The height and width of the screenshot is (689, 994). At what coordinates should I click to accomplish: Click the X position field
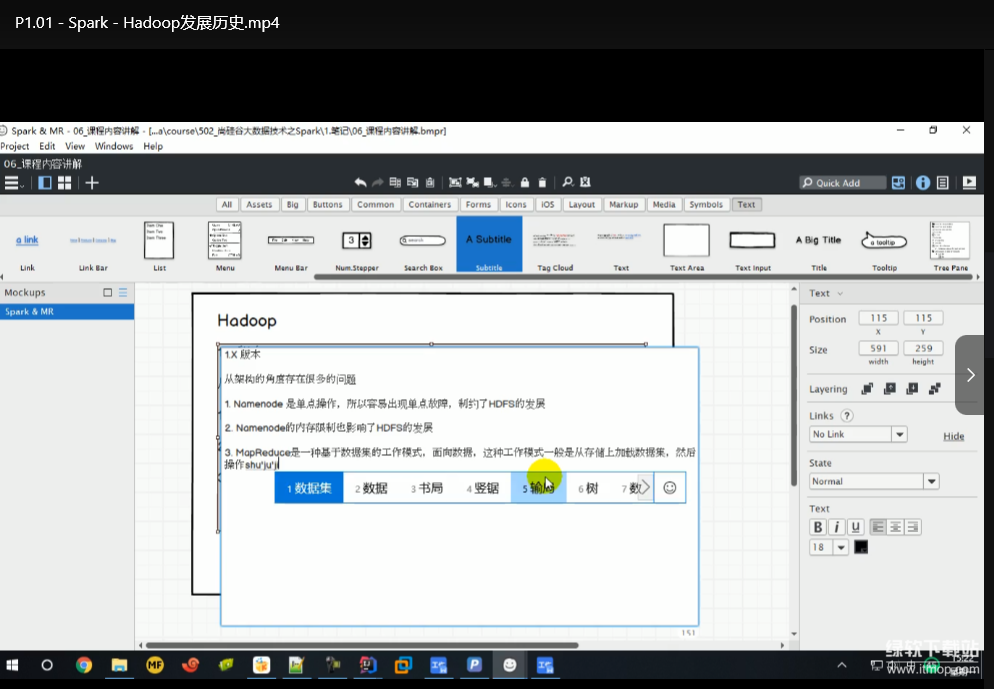879,318
